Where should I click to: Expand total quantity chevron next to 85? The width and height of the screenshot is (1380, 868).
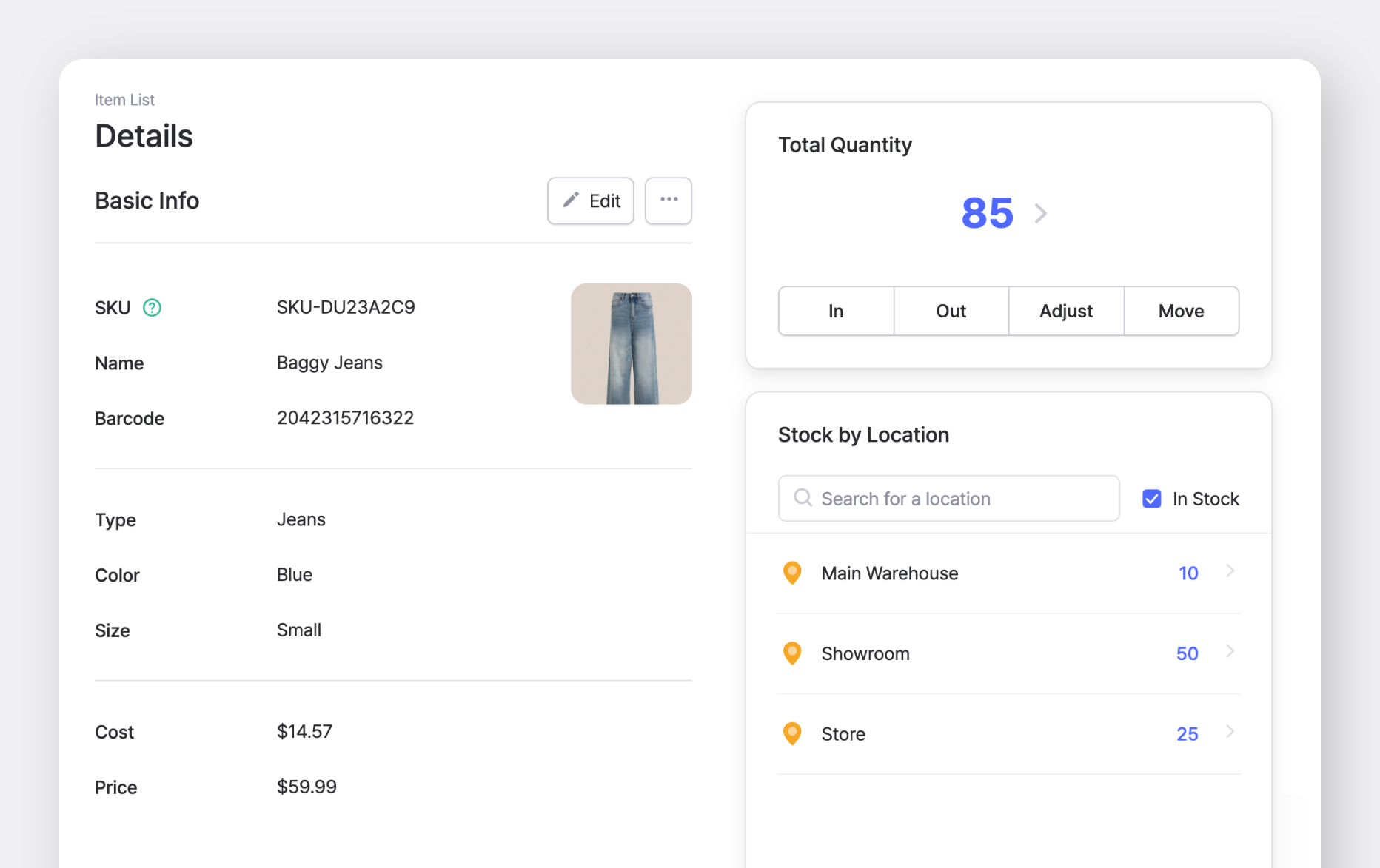[x=1041, y=214]
